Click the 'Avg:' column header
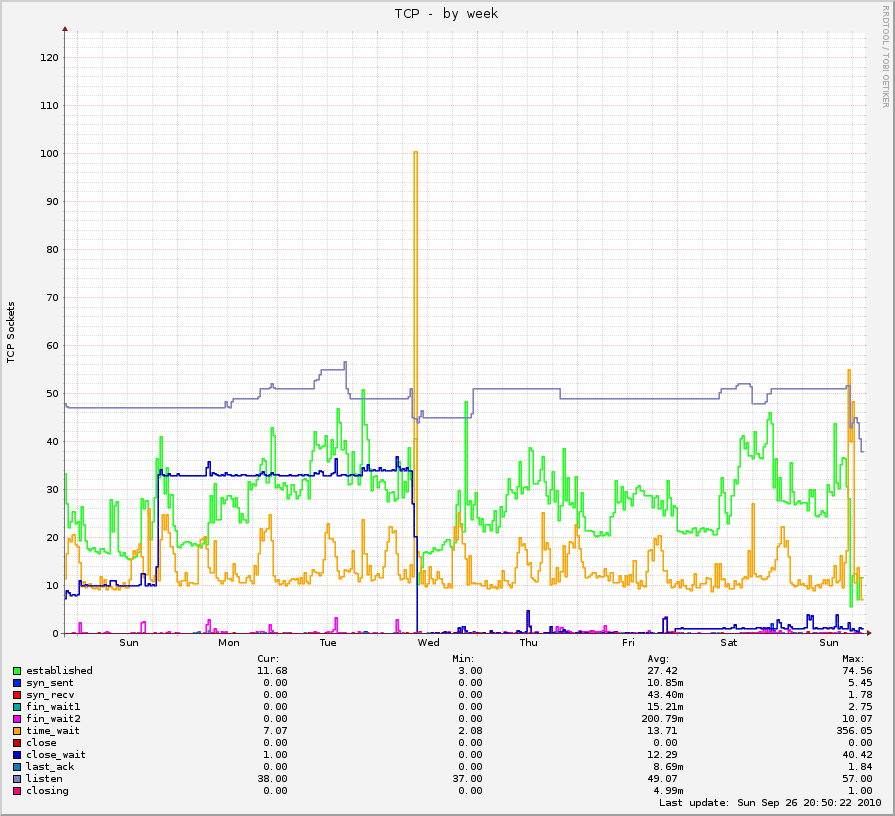 pyautogui.click(x=661, y=658)
